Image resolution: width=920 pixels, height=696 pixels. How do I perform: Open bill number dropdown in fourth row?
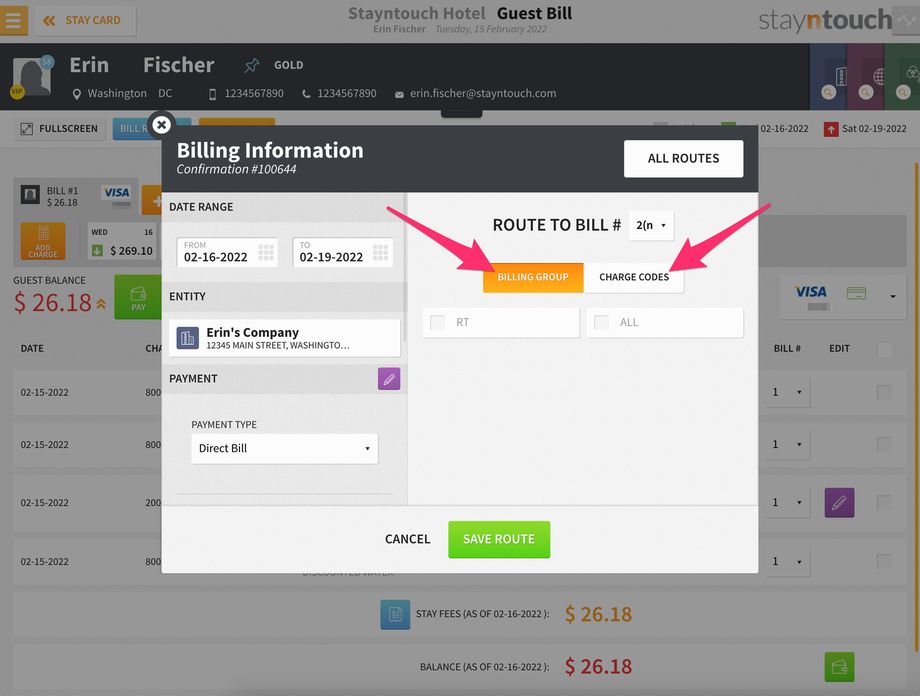coord(787,562)
